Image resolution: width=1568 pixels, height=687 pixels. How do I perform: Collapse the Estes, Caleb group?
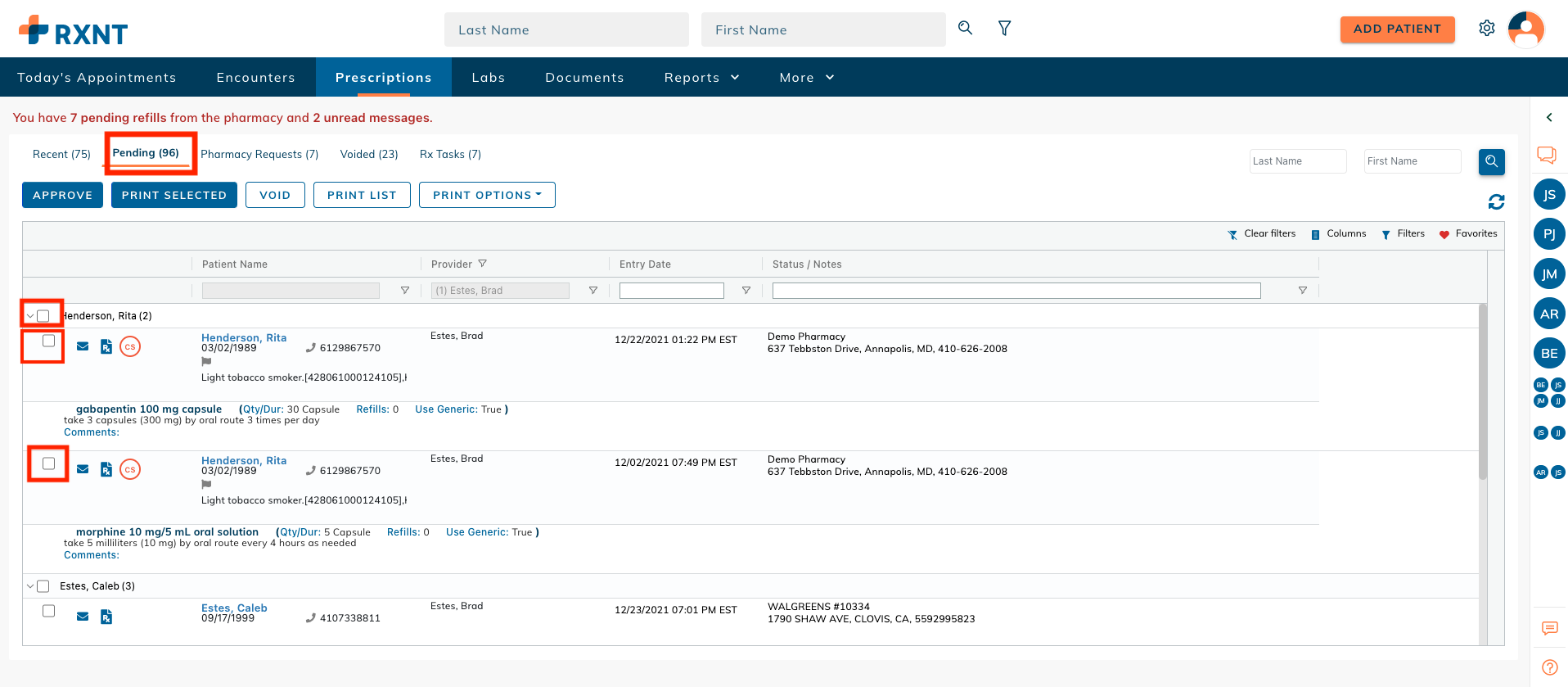30,586
